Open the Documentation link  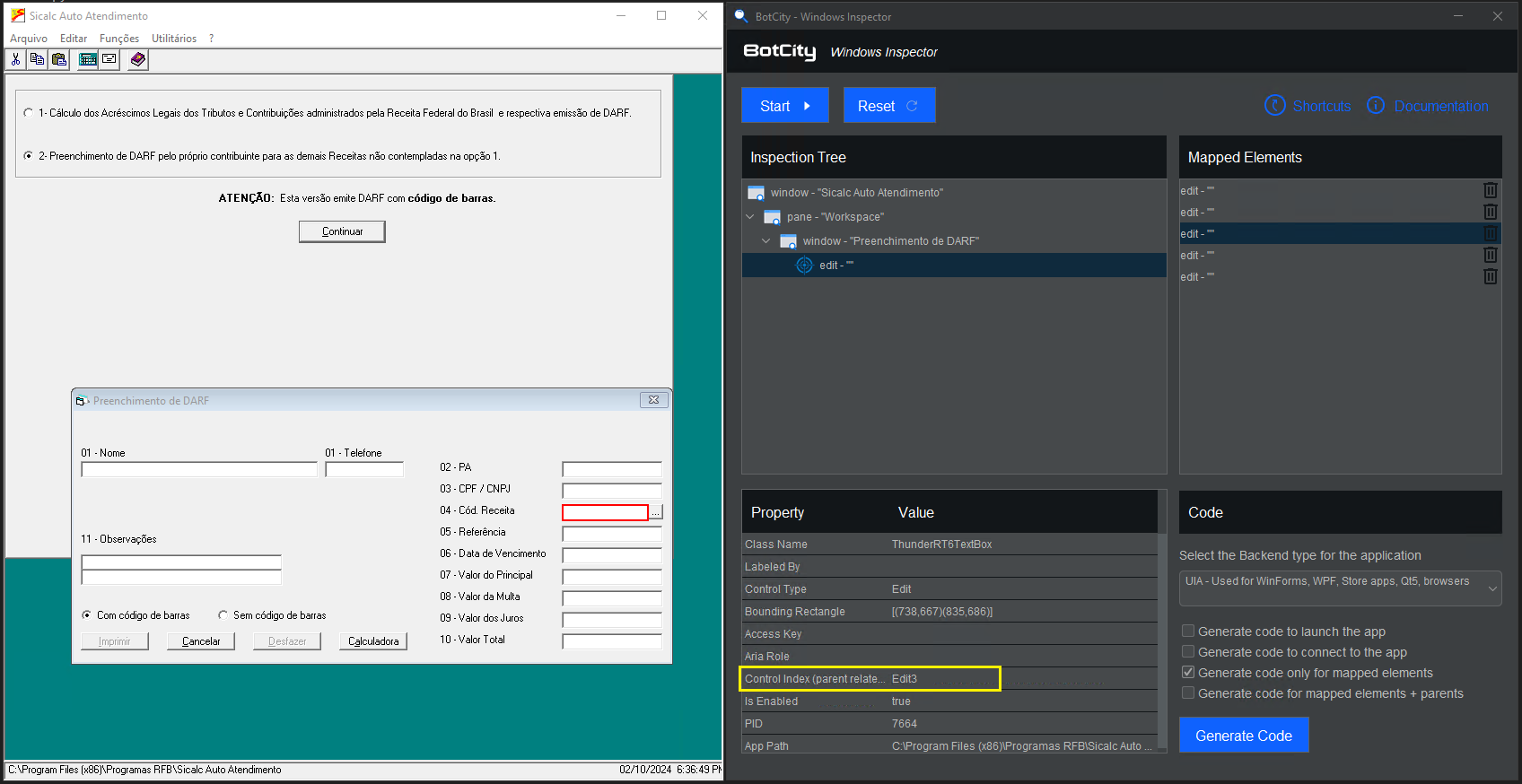[1427, 106]
